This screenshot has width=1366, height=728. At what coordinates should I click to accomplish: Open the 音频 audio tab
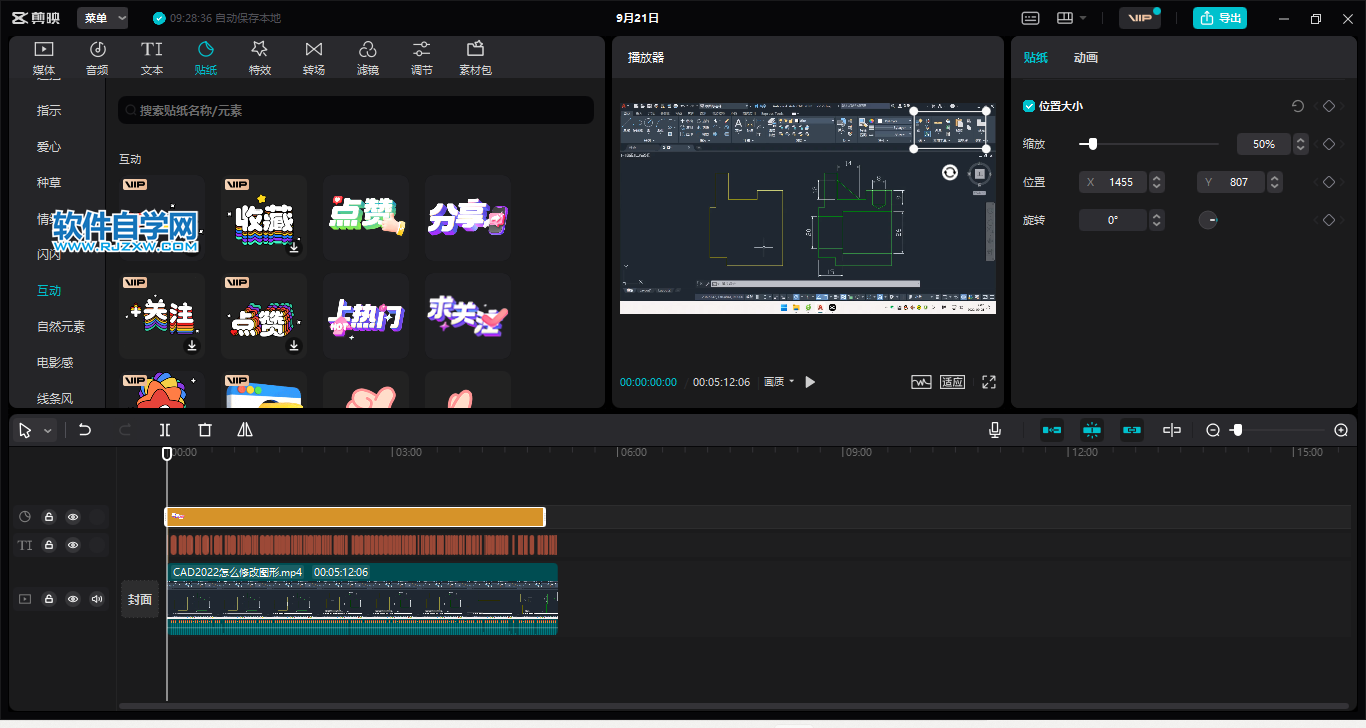97,58
